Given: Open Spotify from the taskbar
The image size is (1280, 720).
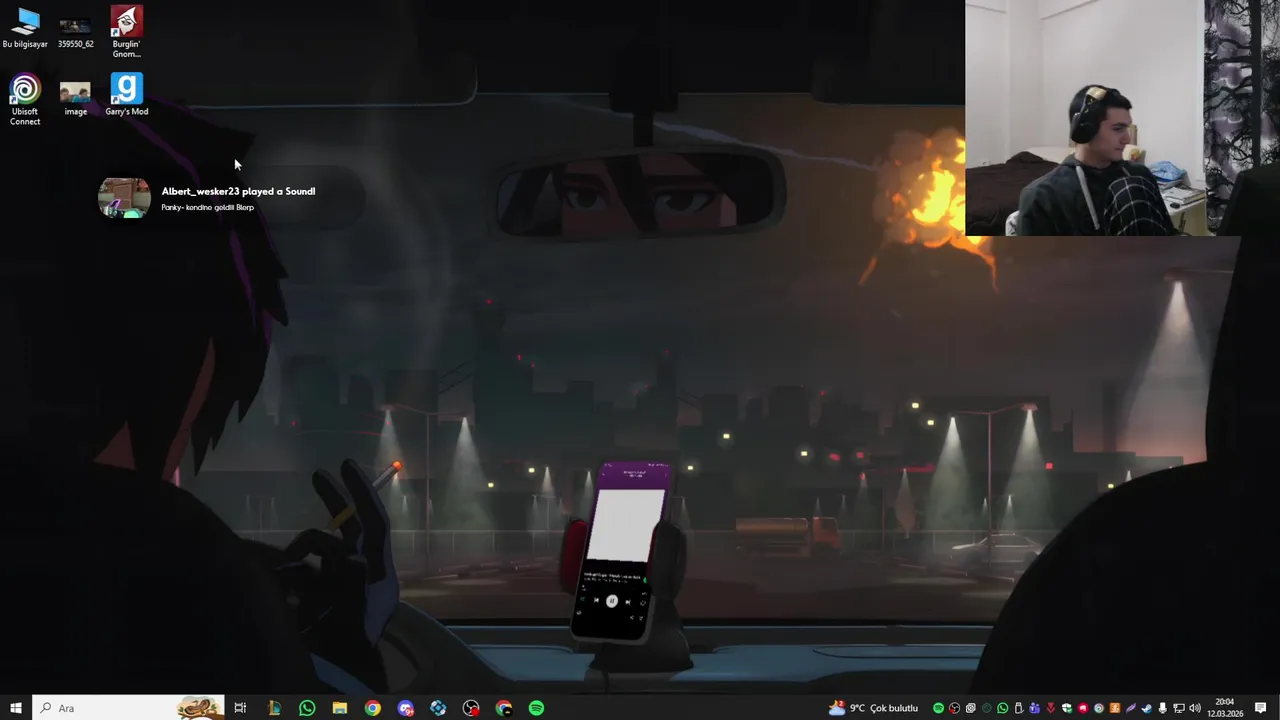Looking at the screenshot, I should click(536, 708).
